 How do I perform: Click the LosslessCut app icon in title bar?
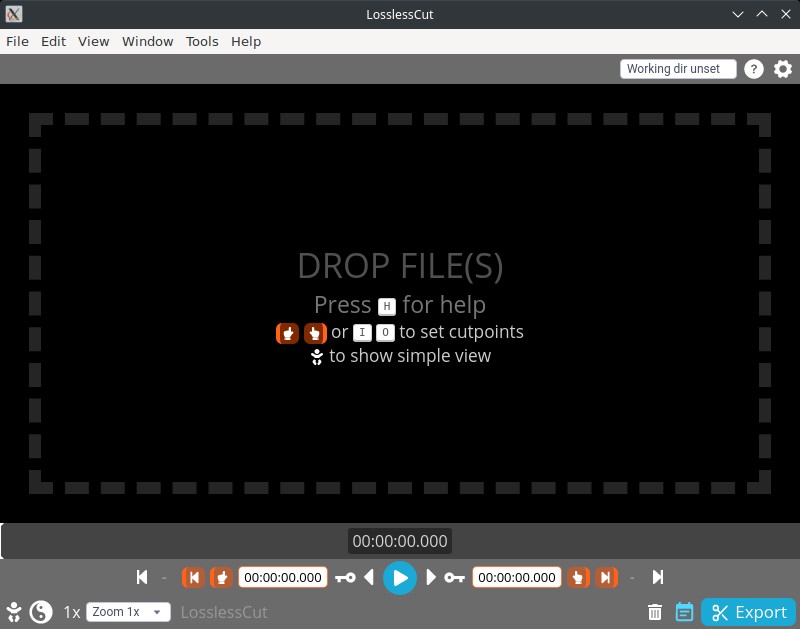click(14, 14)
